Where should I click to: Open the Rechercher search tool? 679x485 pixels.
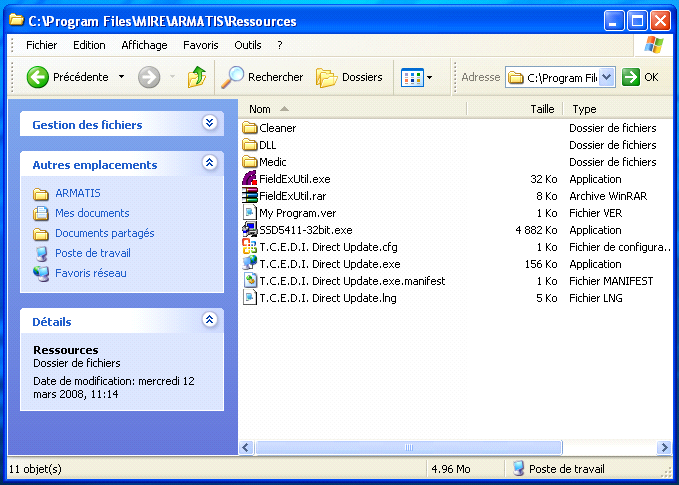(262, 77)
